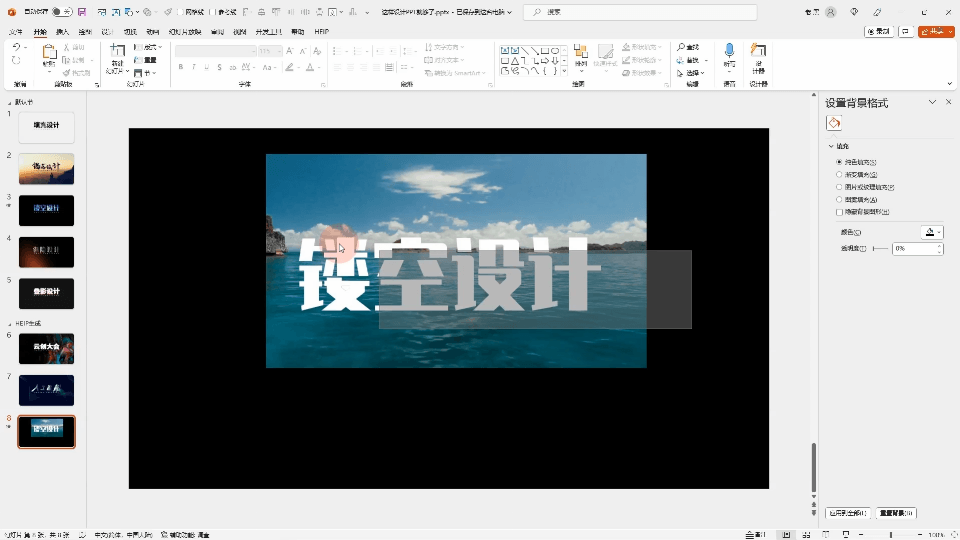The width and height of the screenshot is (960, 540).
Task: Click the New Slide icon
Action: click(x=117, y=52)
